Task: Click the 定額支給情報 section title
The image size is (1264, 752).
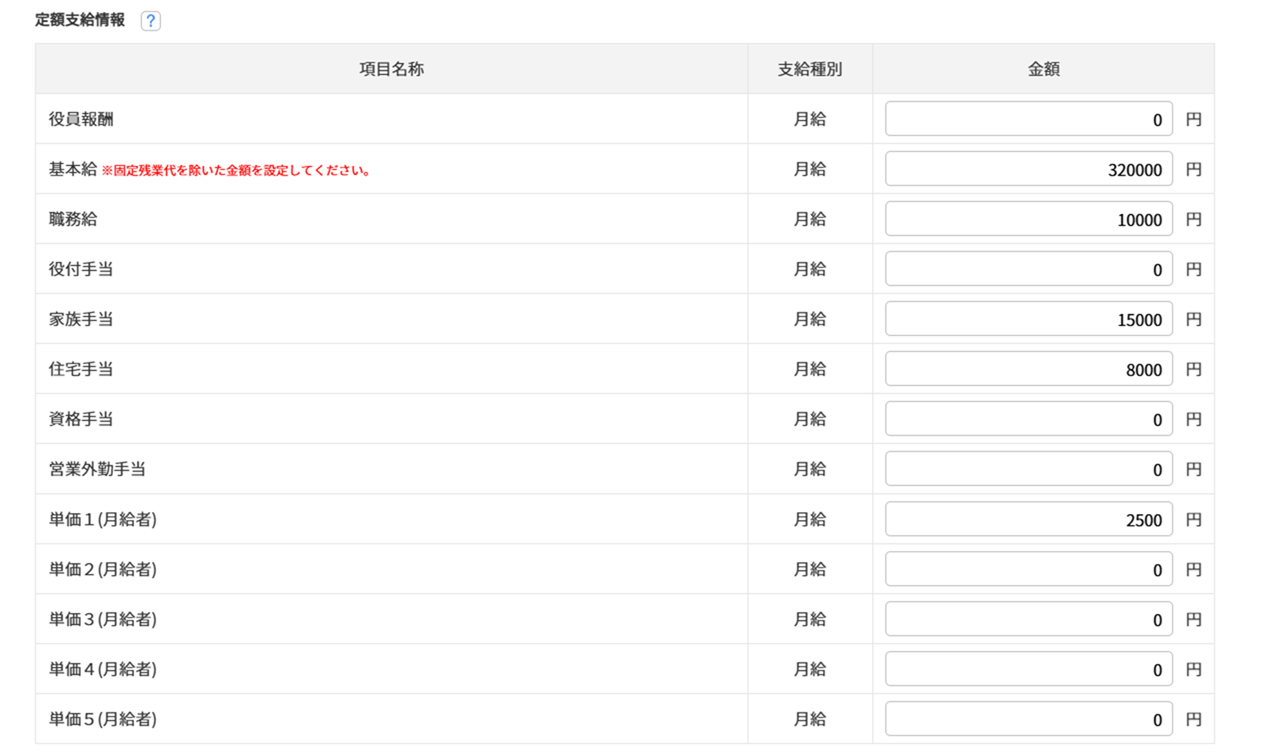Action: tap(80, 20)
